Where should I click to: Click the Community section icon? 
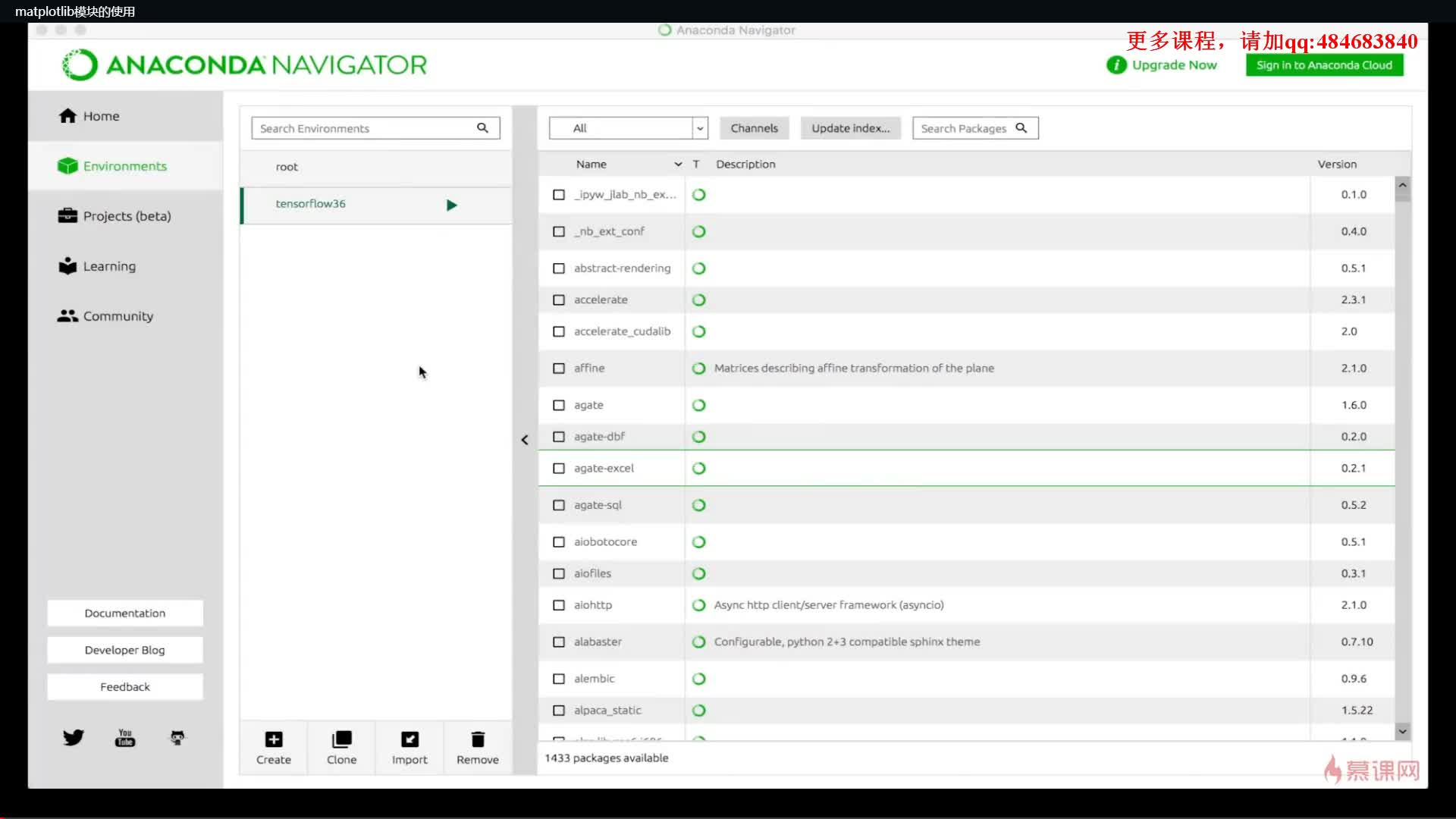coord(67,316)
